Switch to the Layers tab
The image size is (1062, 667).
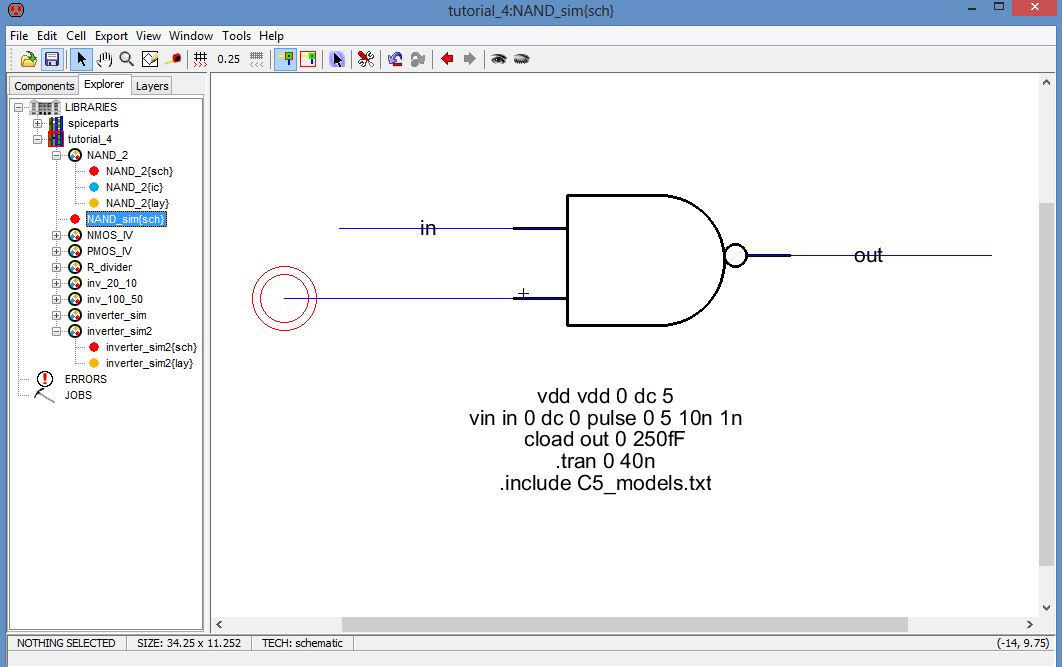tap(152, 86)
